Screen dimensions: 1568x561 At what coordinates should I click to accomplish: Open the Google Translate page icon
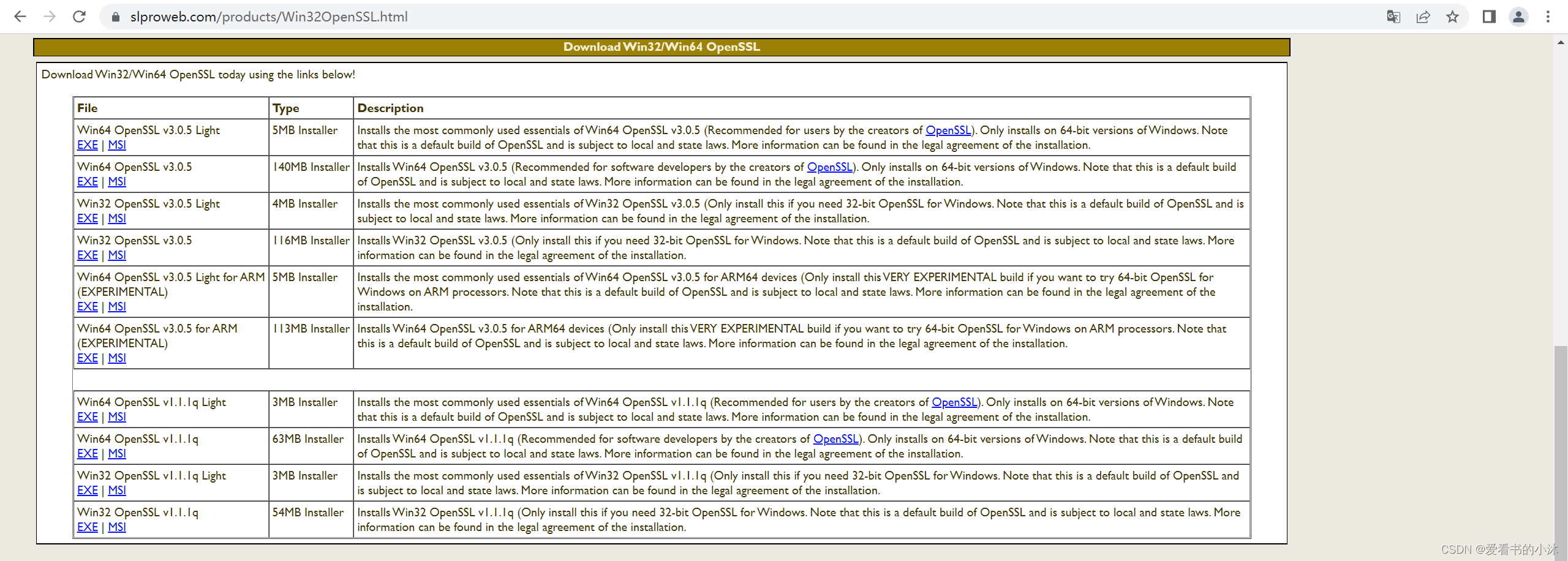[x=1393, y=17]
